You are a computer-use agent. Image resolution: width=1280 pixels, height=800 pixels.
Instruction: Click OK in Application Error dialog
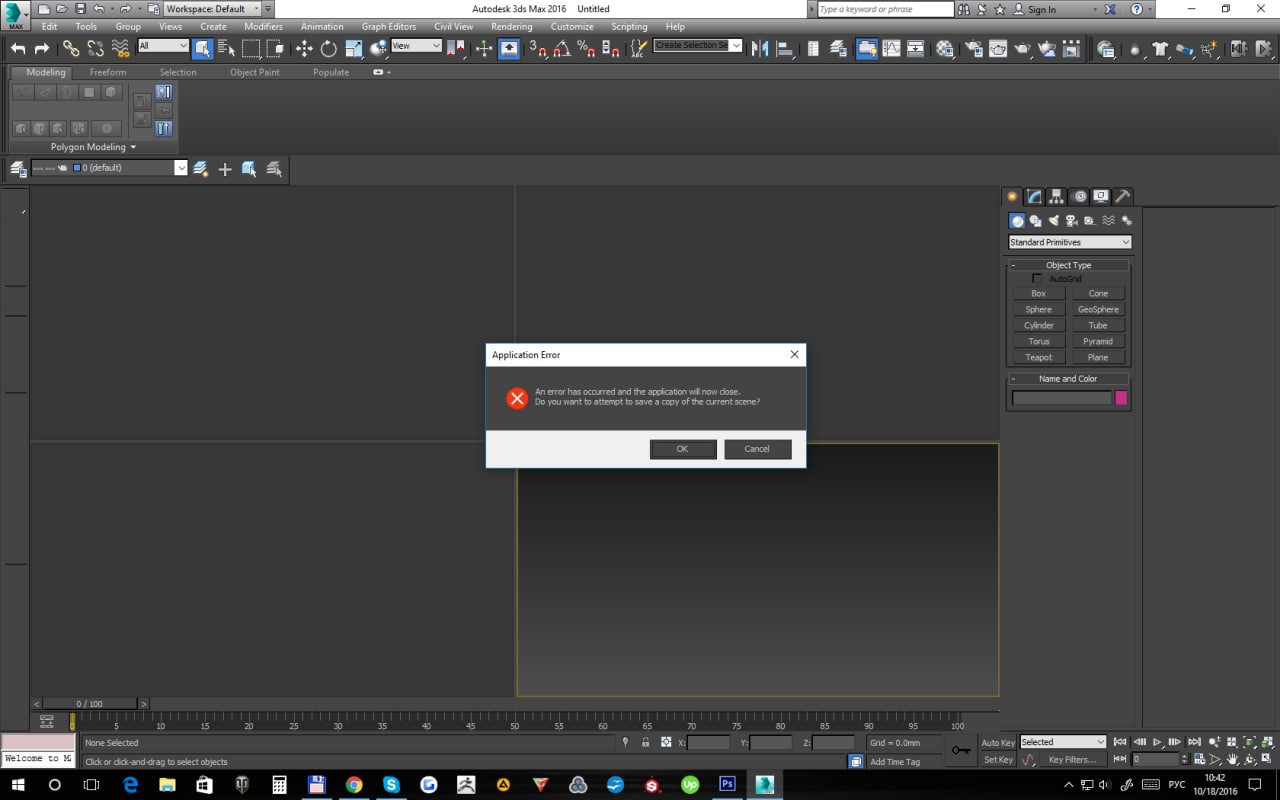682,449
